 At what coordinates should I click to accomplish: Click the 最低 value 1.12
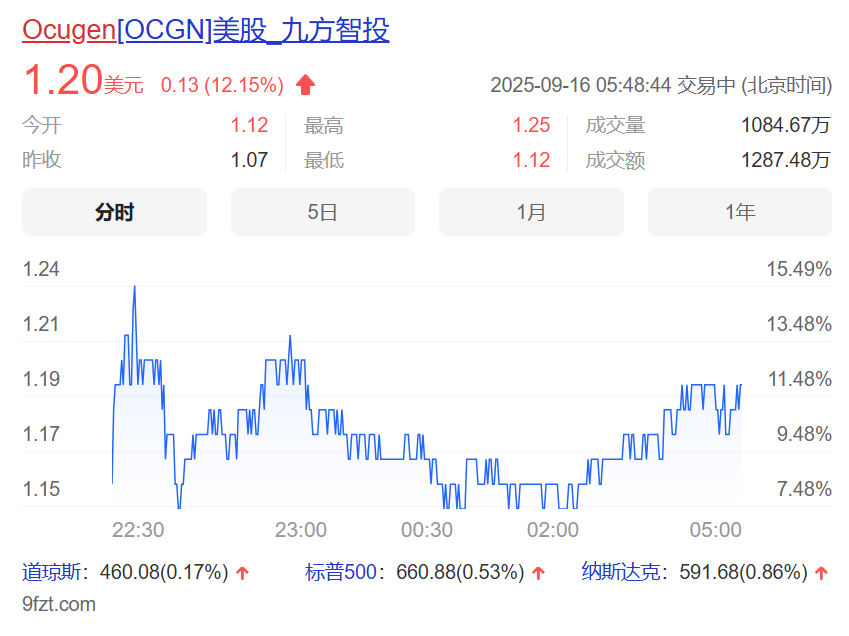(x=531, y=160)
